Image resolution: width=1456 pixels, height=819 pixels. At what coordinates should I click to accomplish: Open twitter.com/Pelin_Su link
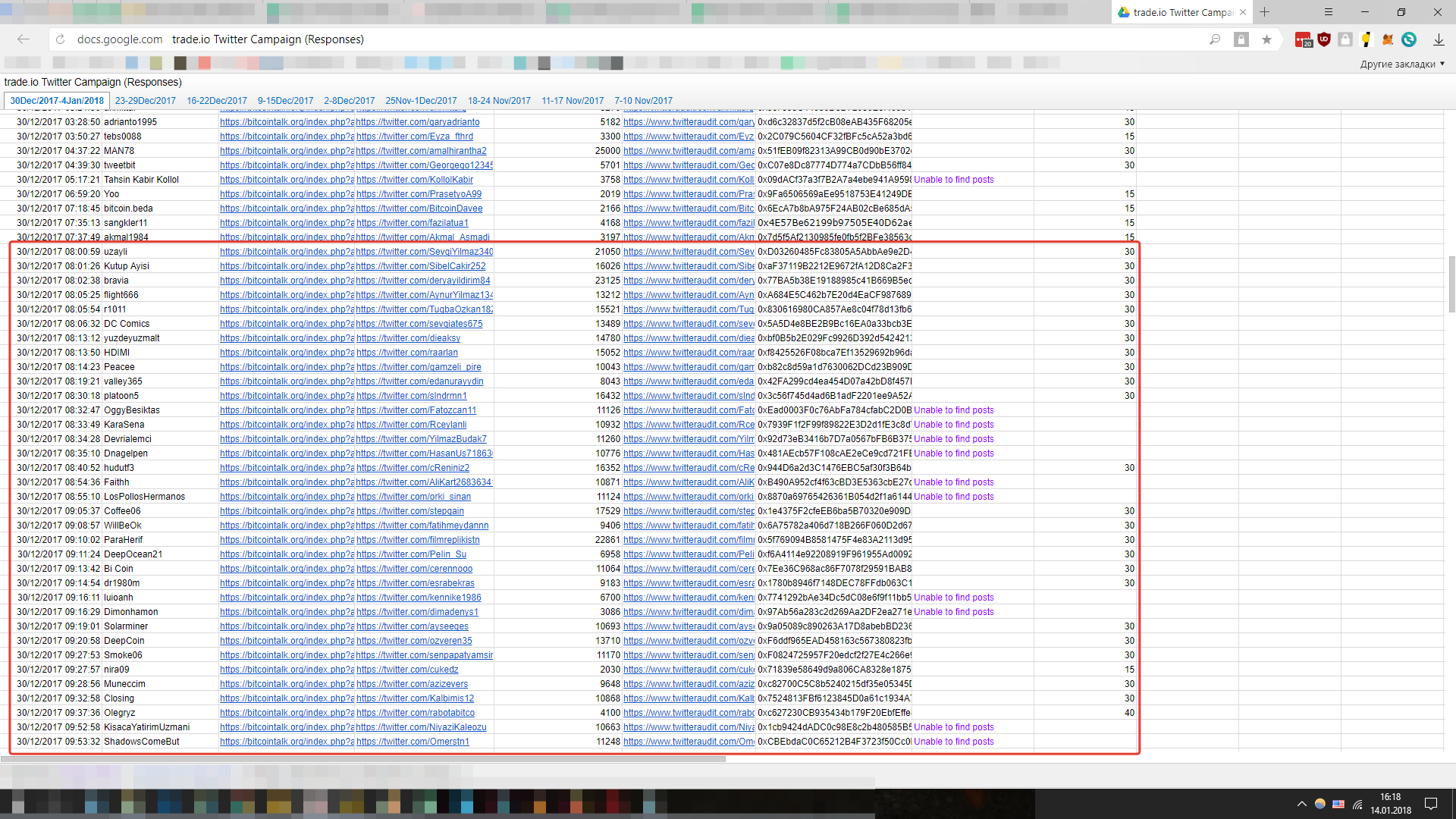point(412,554)
